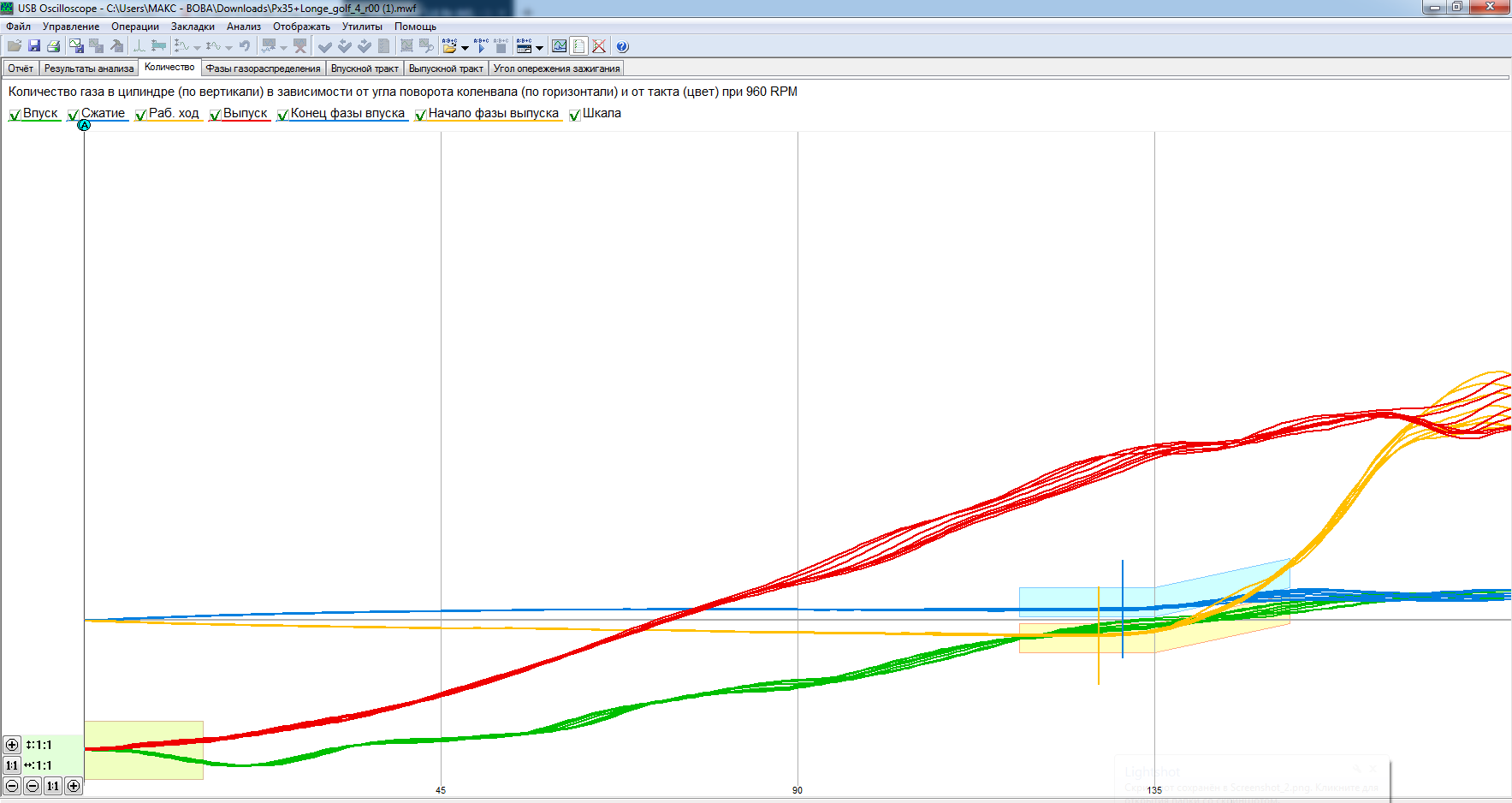Reset vertical scale with the left 1:1 button
This screenshot has width=1512, height=803.
click(12, 765)
